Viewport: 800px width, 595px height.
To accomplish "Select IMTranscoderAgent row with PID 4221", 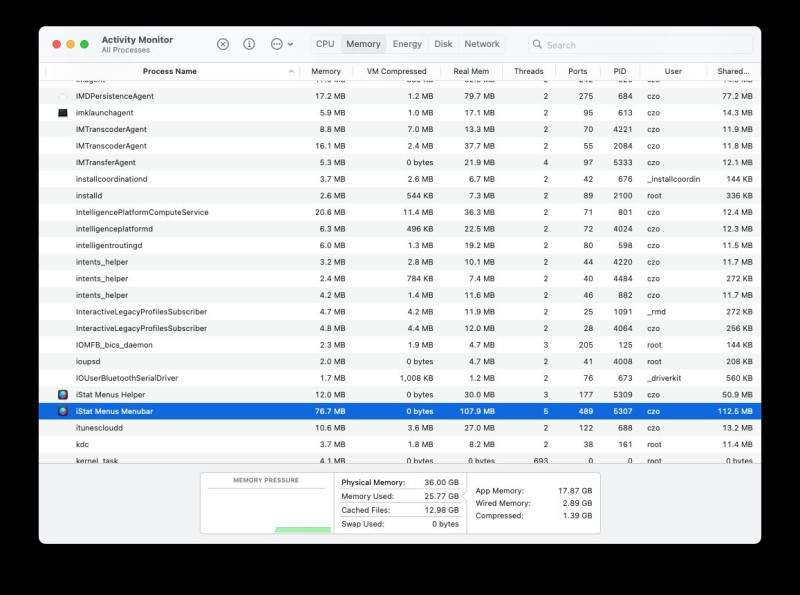I will tap(400, 129).
